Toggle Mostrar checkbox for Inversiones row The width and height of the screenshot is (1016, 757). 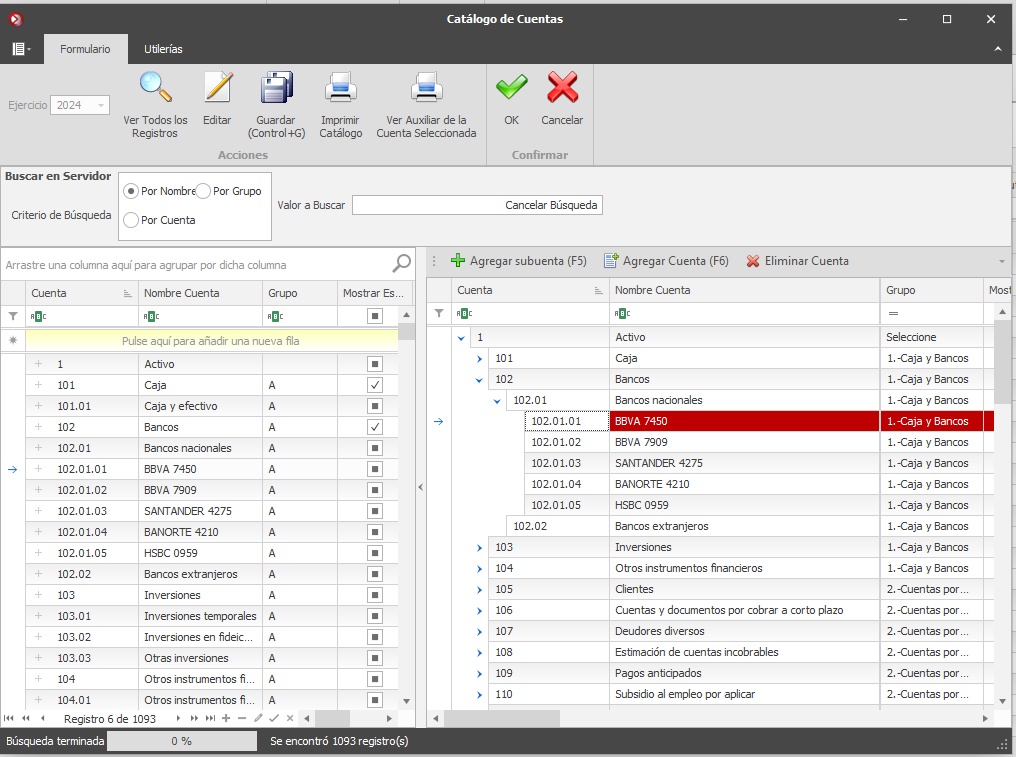[x=375, y=595]
